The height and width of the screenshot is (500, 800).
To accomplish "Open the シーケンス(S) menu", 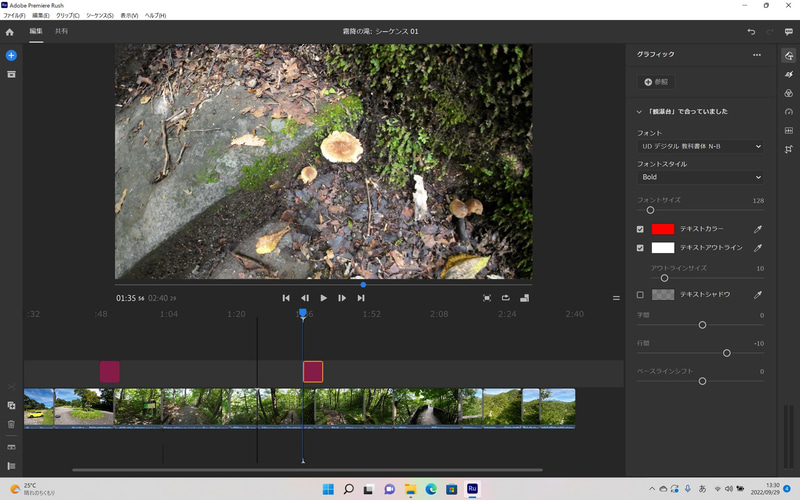I will coord(99,16).
